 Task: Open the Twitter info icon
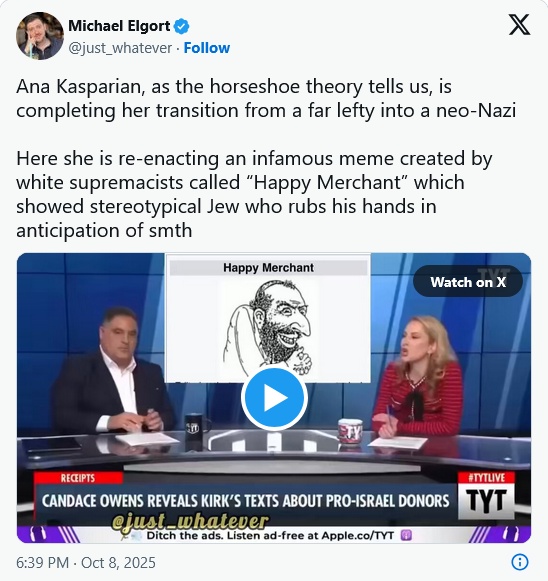point(520,562)
